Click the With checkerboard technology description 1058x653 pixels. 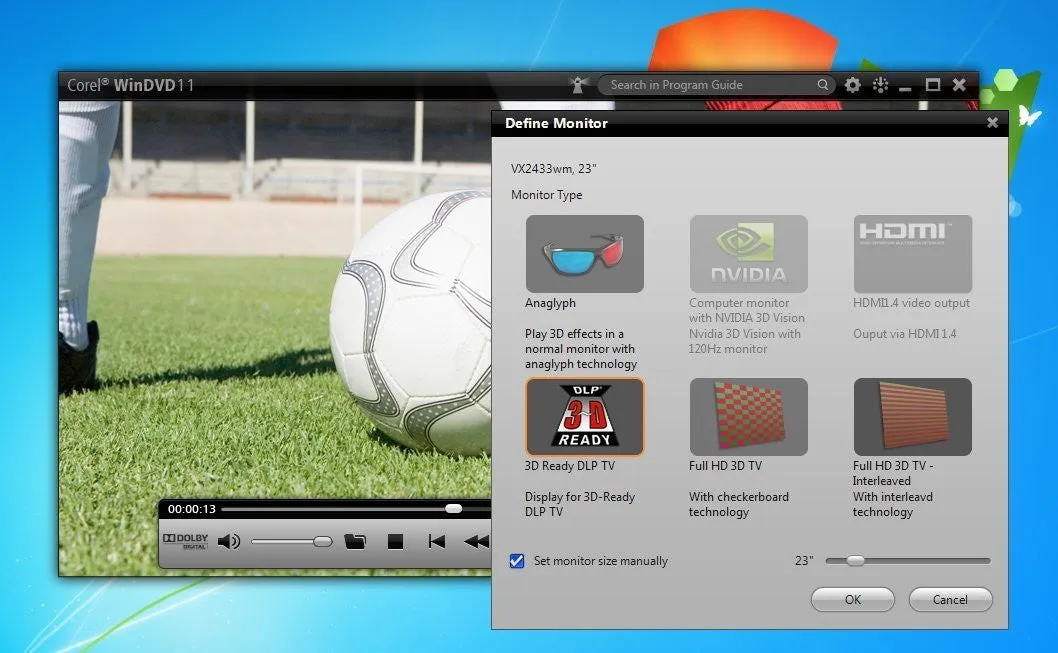pyautogui.click(x=739, y=504)
